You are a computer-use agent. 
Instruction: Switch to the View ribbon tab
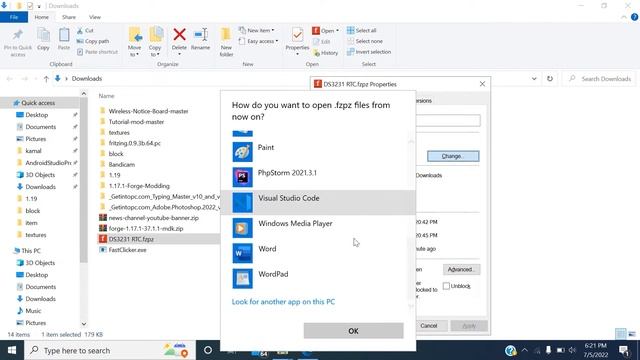coord(95,17)
